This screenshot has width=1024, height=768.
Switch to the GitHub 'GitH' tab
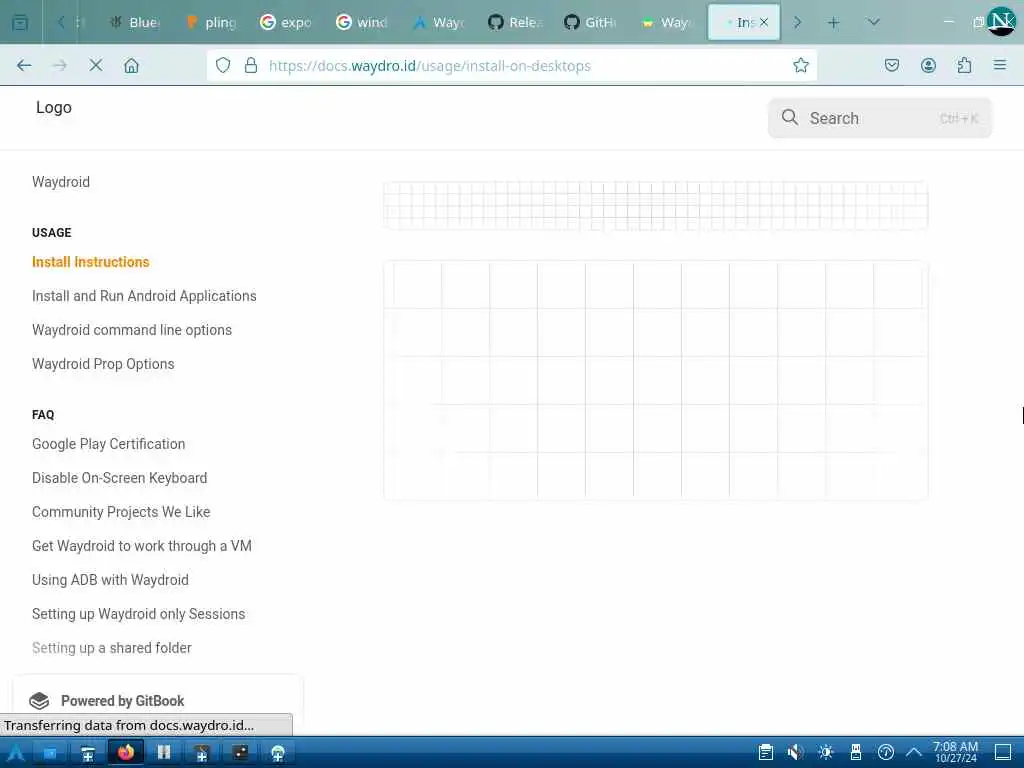[x=590, y=22]
